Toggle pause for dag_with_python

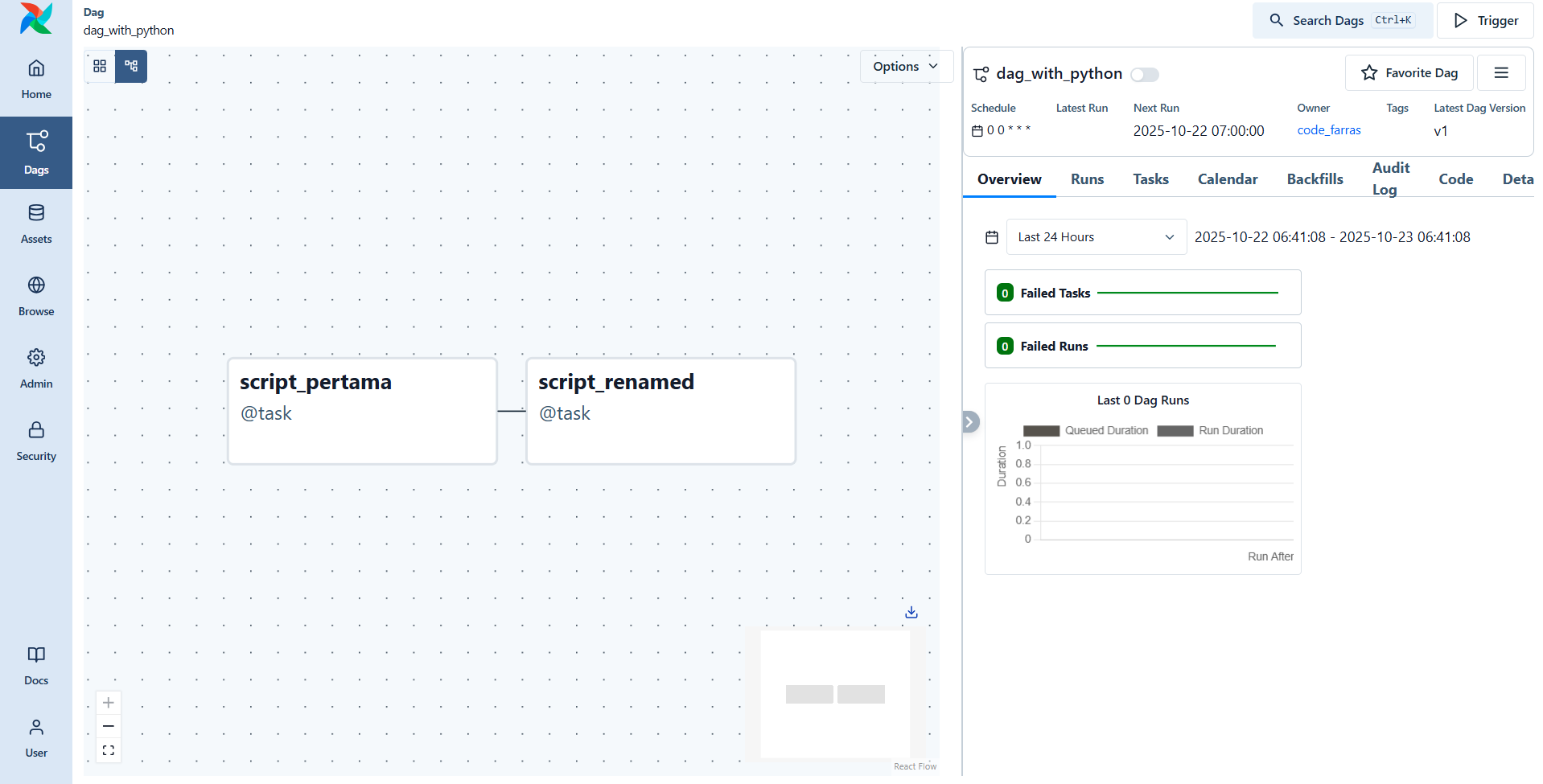1144,75
